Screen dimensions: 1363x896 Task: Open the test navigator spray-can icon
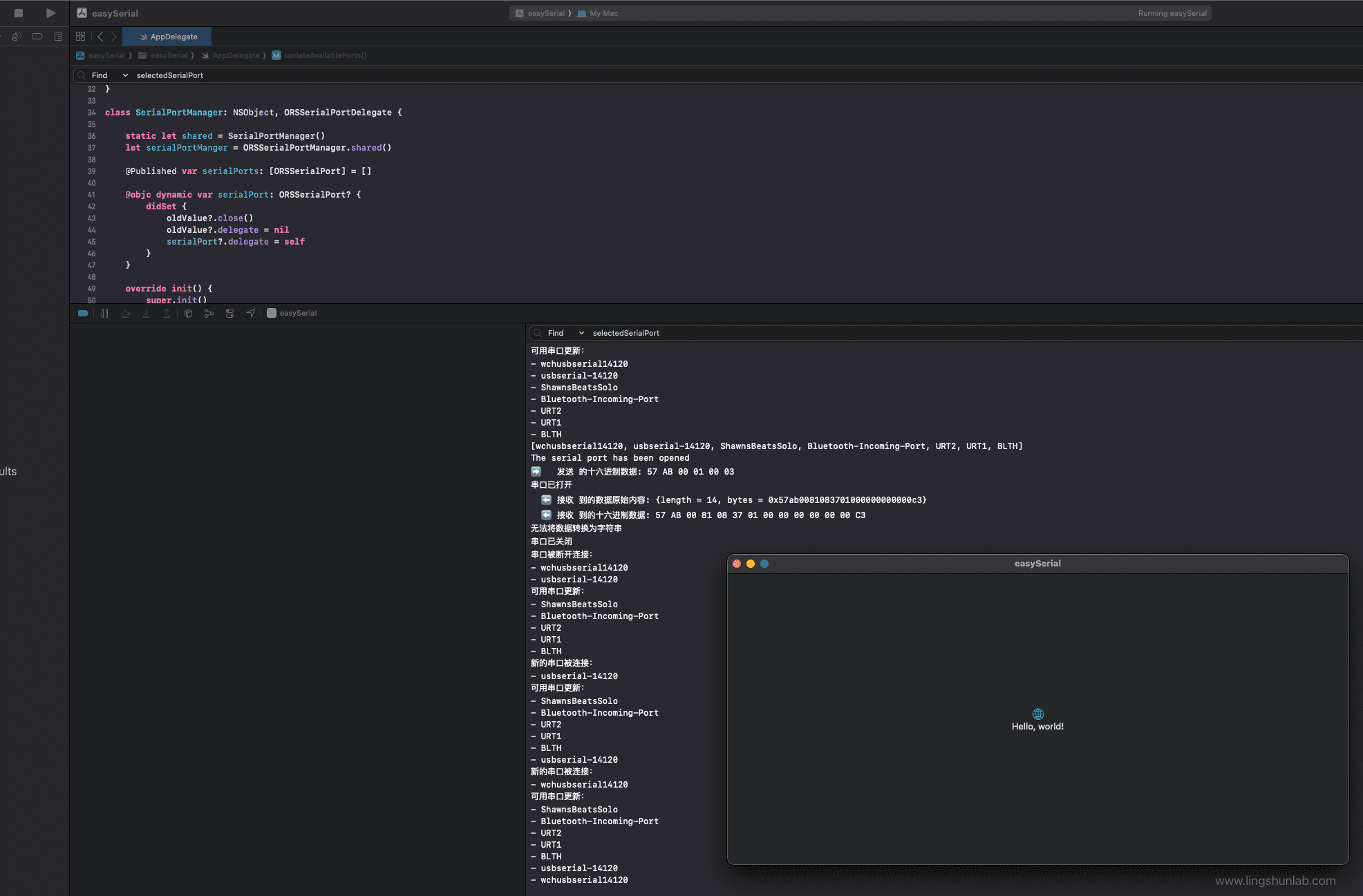coord(17,36)
